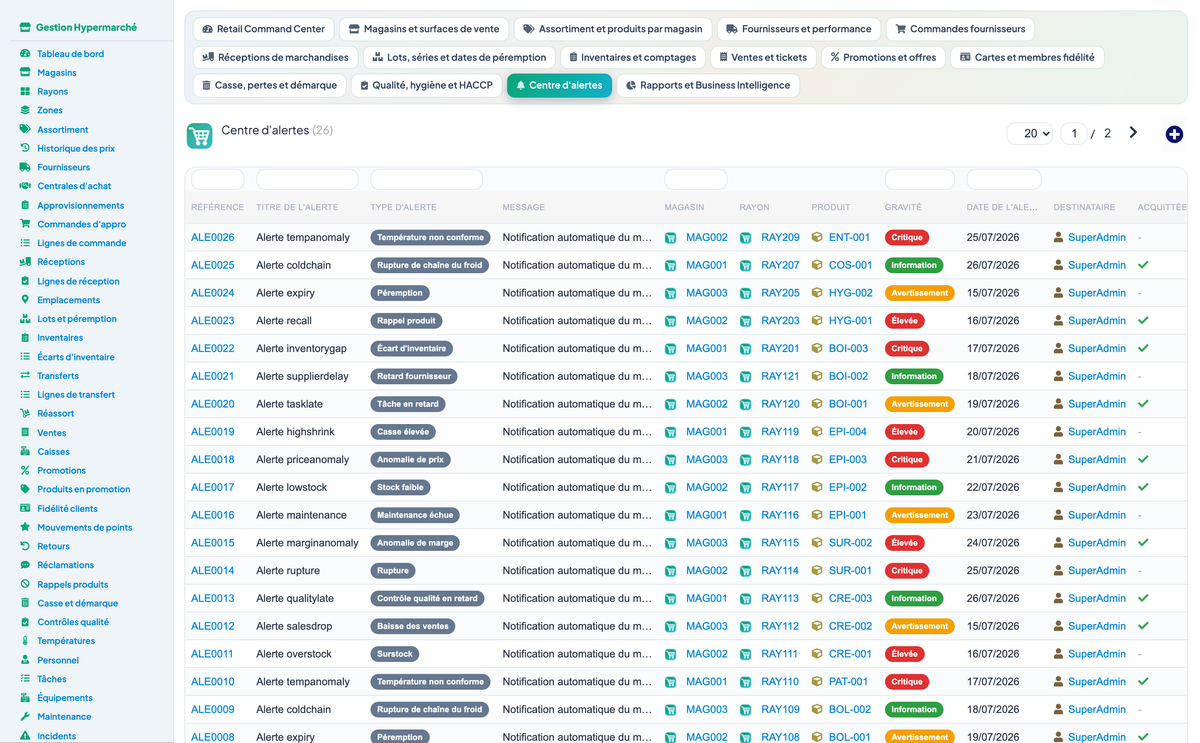Click the Gravité filter field
The width and height of the screenshot is (1200, 743).
point(919,180)
